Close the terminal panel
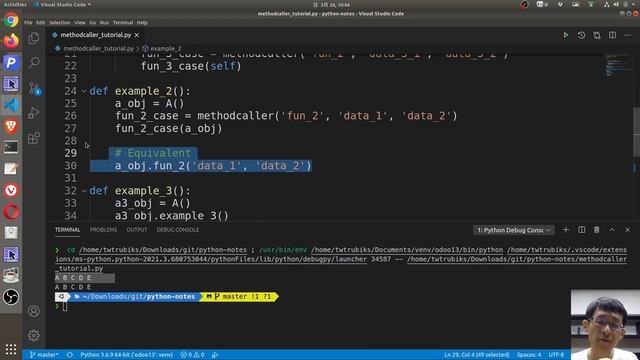Image resolution: width=640 pixels, height=360 pixels. 627,230
